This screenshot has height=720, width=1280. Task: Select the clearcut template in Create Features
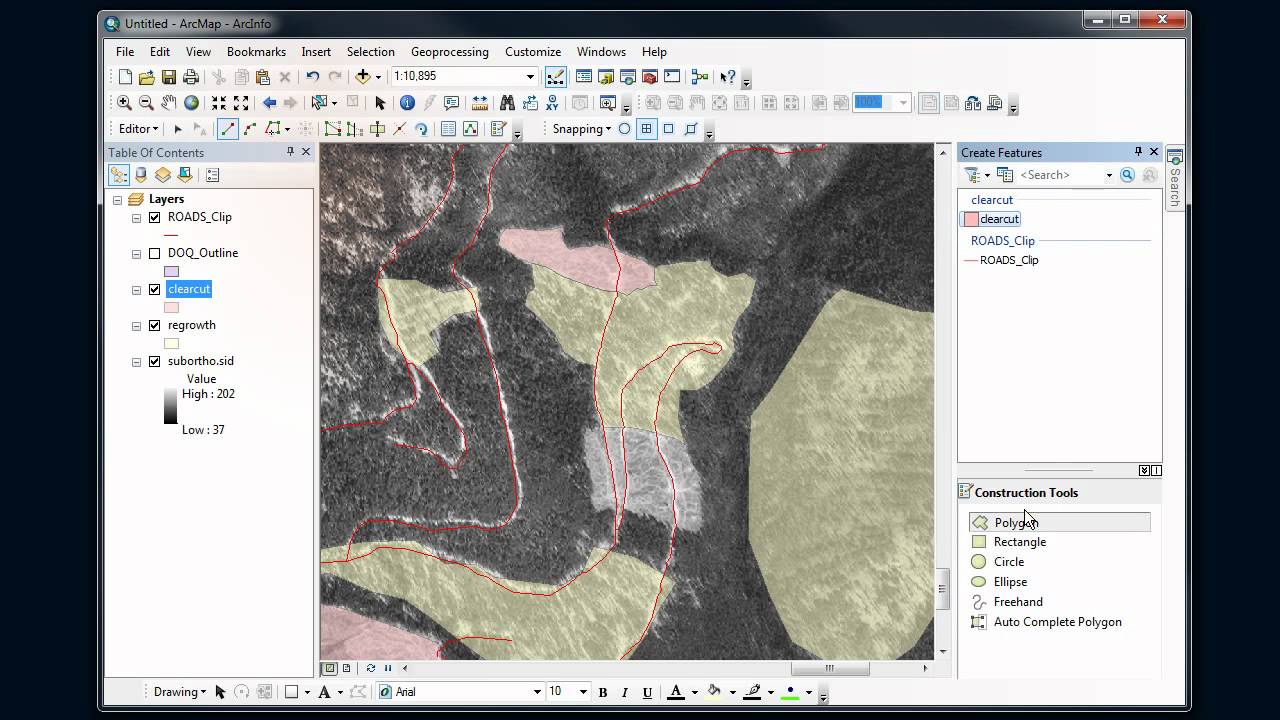click(992, 219)
